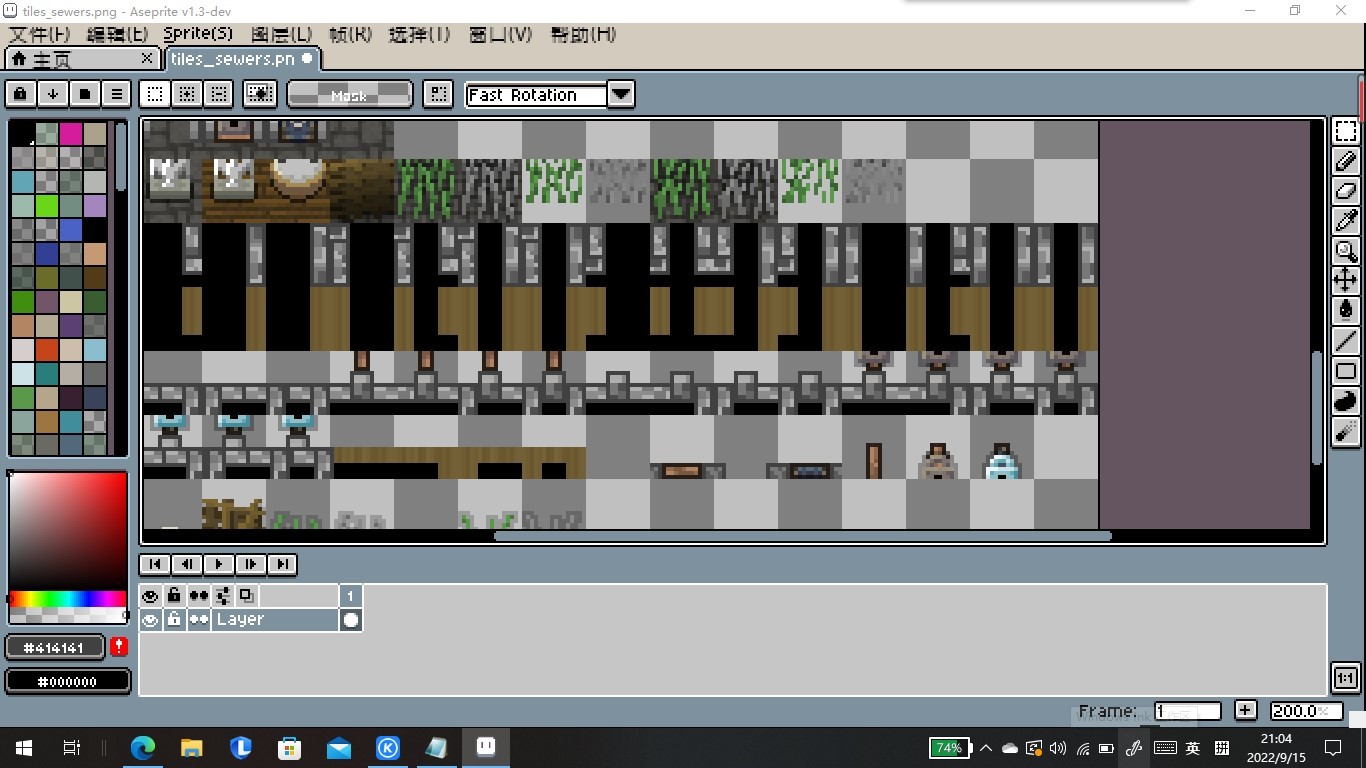
Task: Open the Sprite(S) menu
Action: click(x=198, y=35)
